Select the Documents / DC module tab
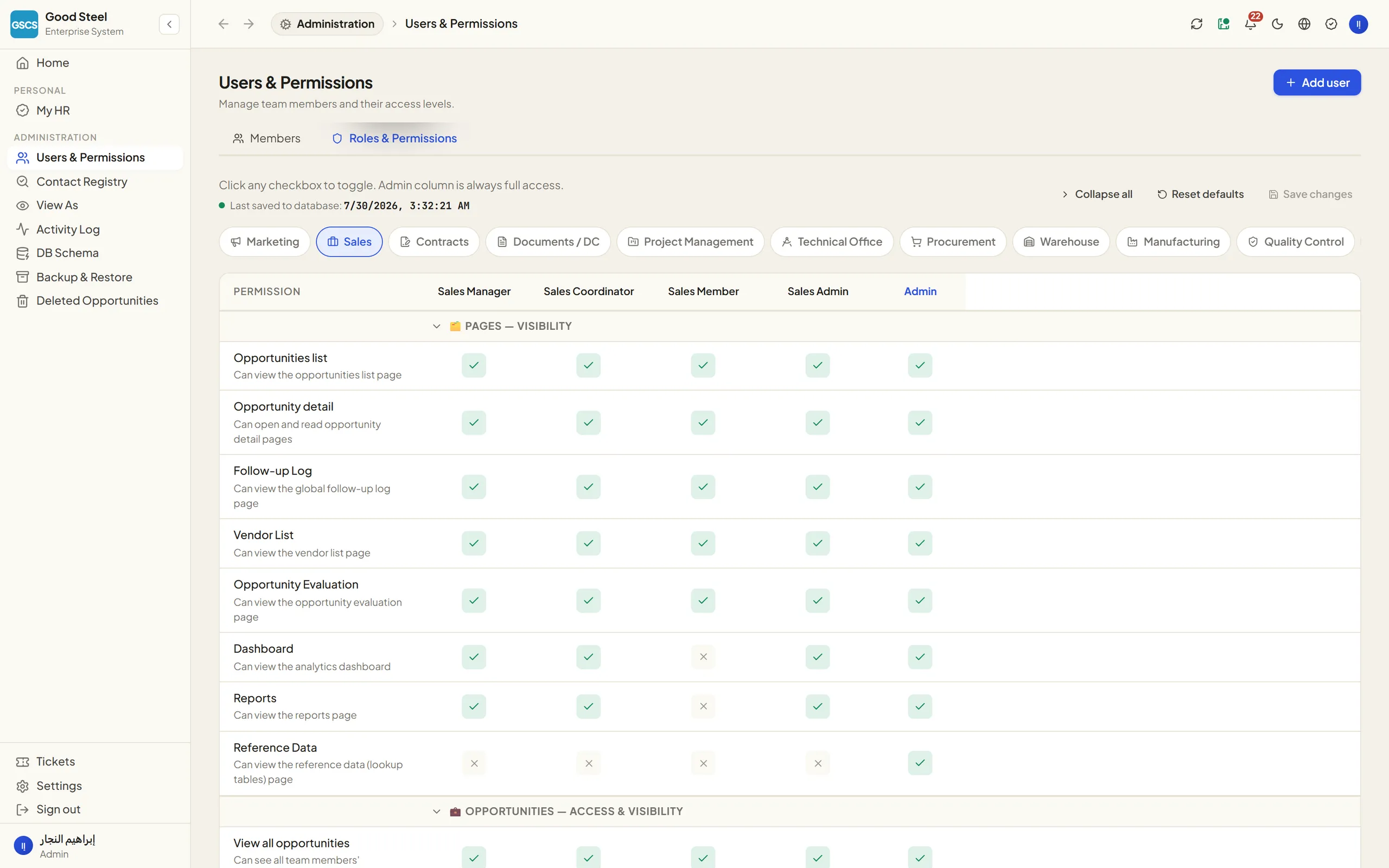1389x868 pixels. point(548,242)
